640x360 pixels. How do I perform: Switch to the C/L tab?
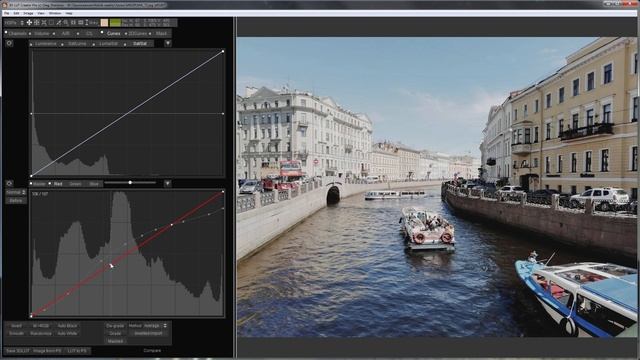pyautogui.click(x=89, y=33)
